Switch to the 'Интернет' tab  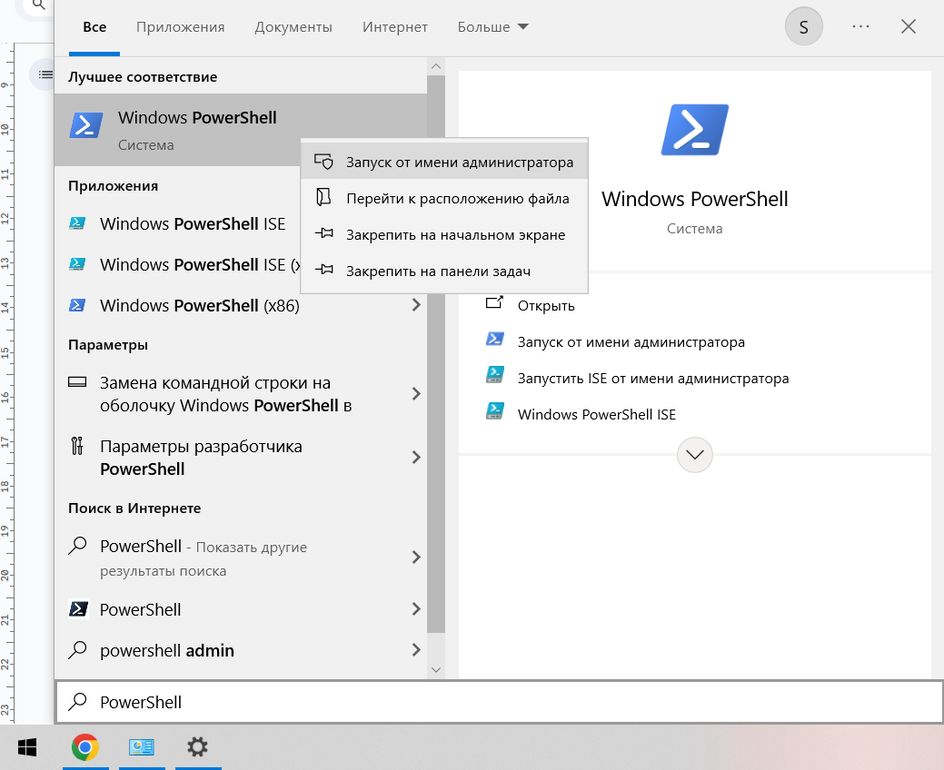pyautogui.click(x=395, y=27)
